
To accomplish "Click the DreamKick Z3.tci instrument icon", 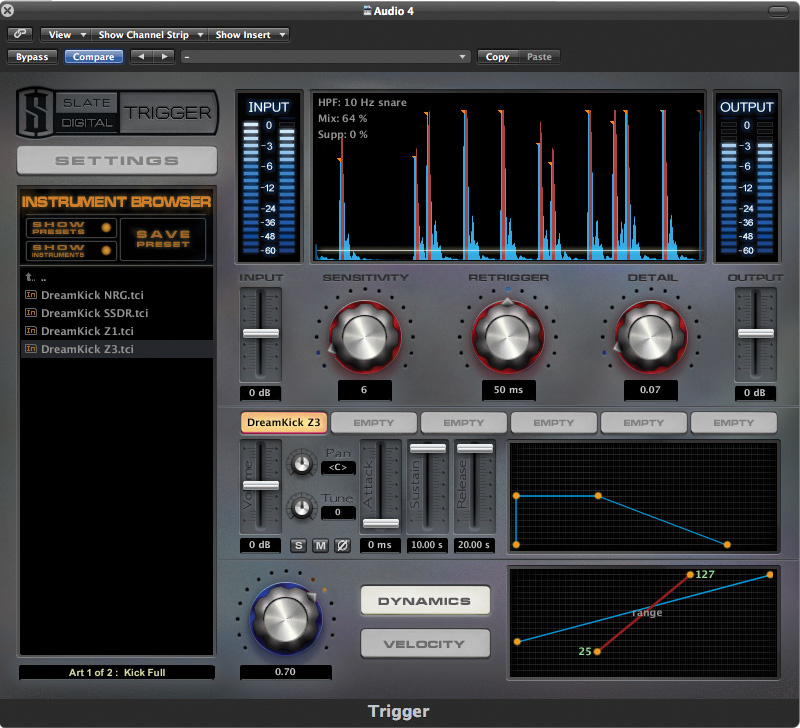I will [x=31, y=349].
